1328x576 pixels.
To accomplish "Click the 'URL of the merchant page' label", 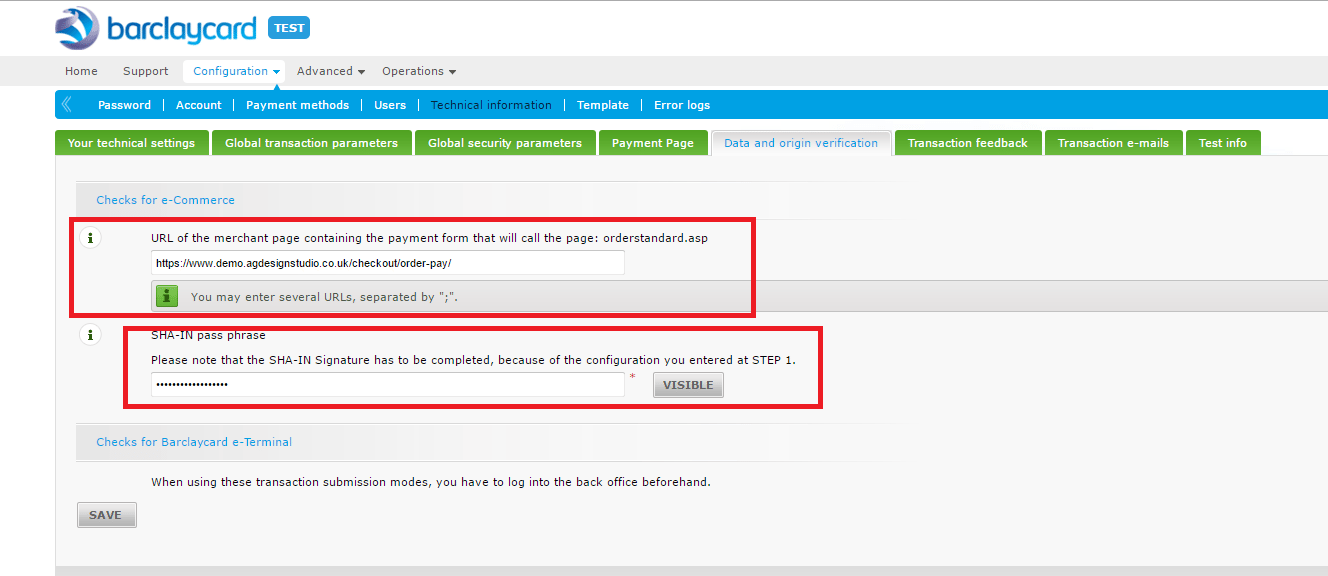I will tap(429, 238).
